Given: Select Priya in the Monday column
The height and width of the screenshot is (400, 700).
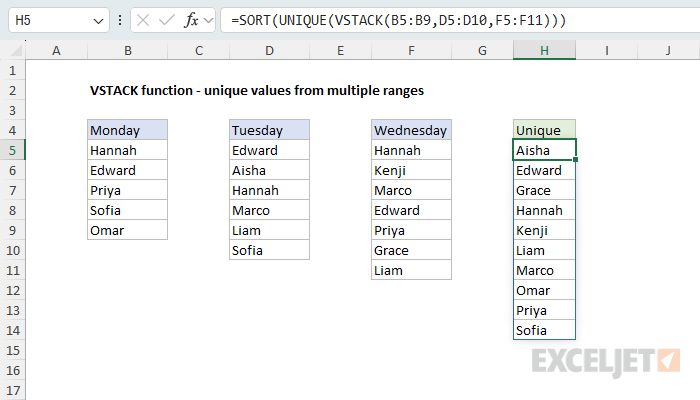Looking at the screenshot, I should tap(128, 191).
